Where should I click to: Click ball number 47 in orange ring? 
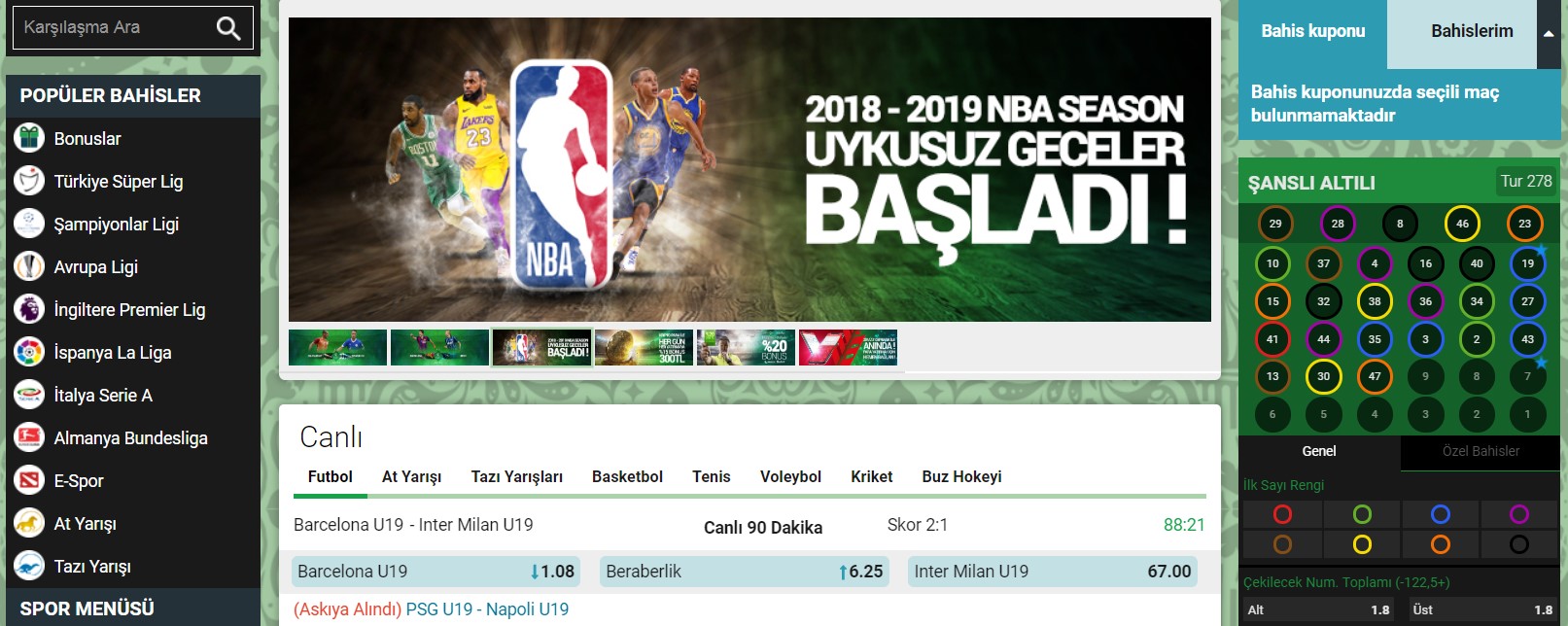1375,376
